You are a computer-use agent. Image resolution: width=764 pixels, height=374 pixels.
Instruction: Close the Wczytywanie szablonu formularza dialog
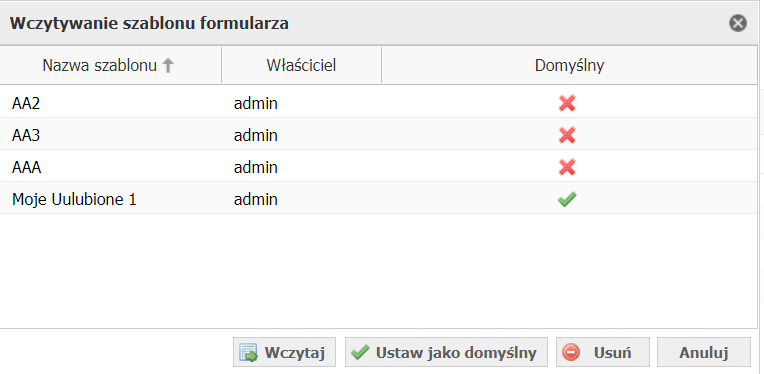(x=738, y=23)
